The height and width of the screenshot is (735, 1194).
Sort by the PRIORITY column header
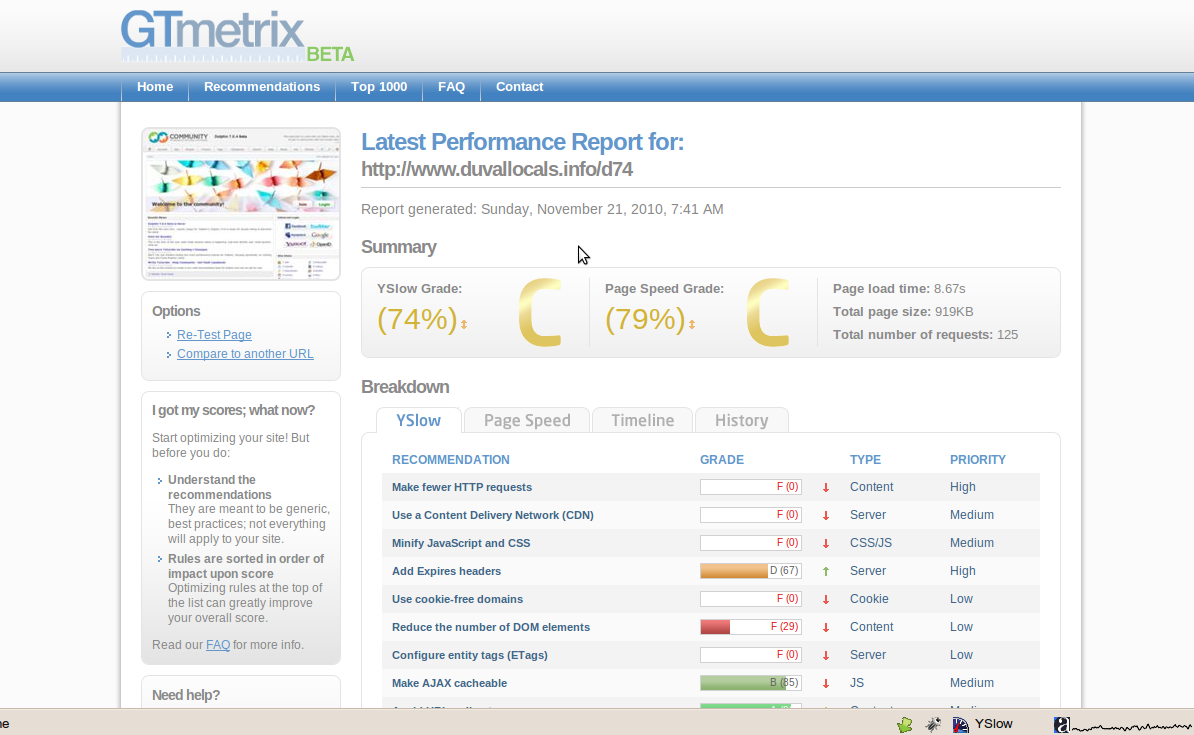977,460
